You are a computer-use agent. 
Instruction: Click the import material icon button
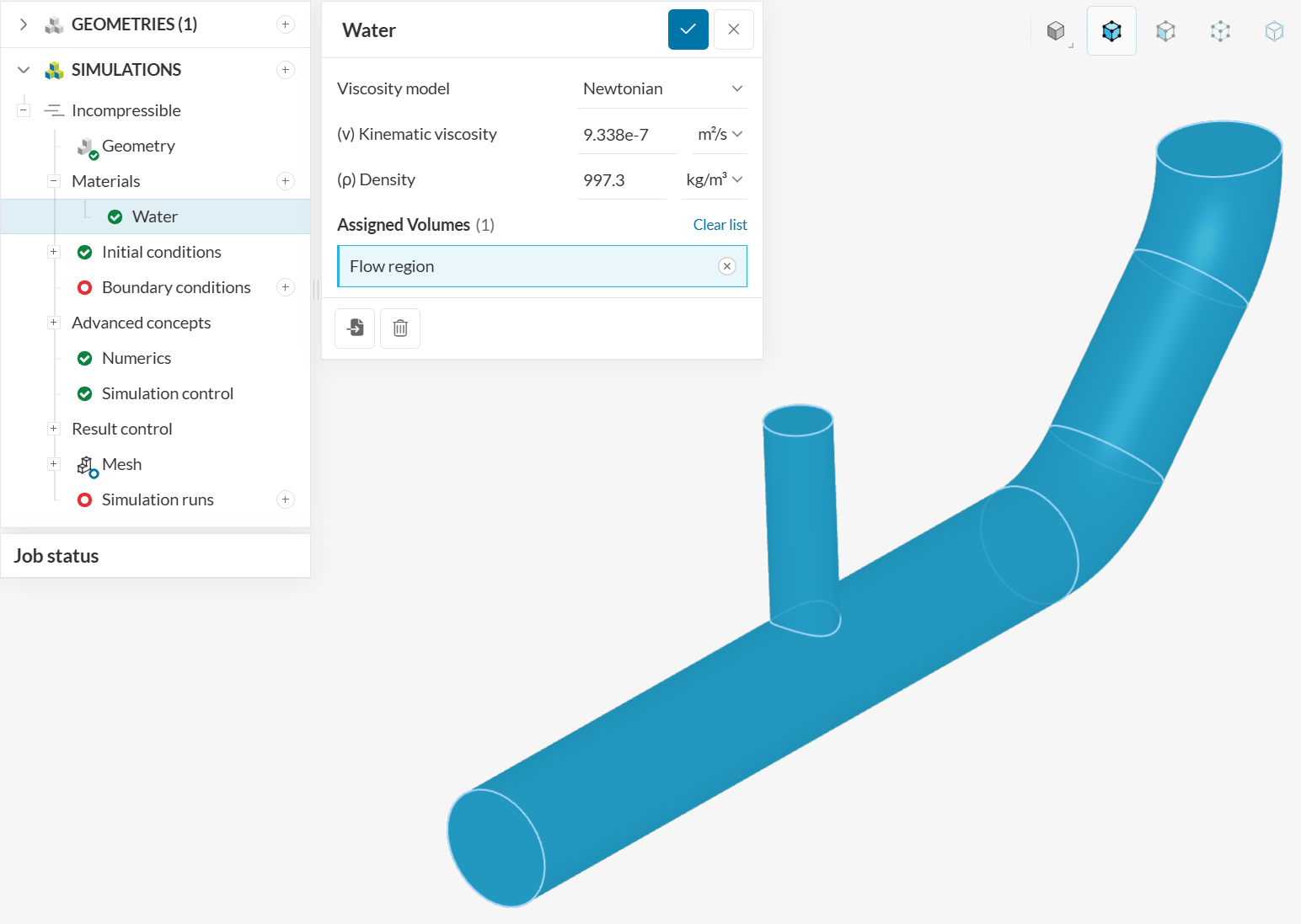(355, 328)
